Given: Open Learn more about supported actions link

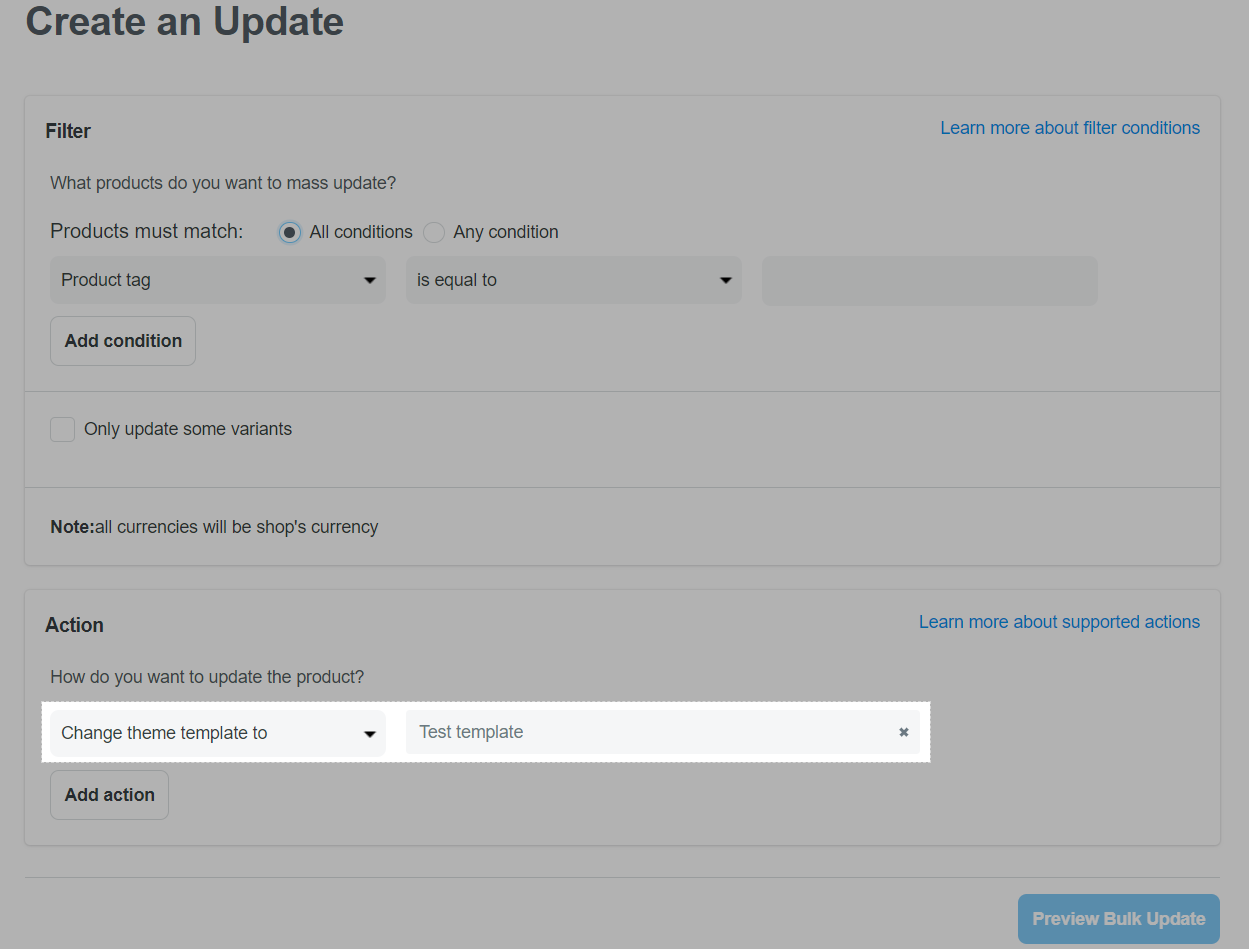Looking at the screenshot, I should pos(1059,622).
